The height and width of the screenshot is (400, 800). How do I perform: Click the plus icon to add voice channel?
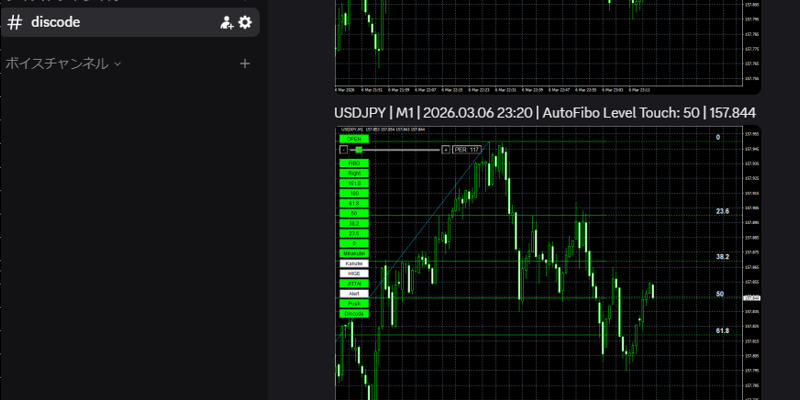(245, 64)
